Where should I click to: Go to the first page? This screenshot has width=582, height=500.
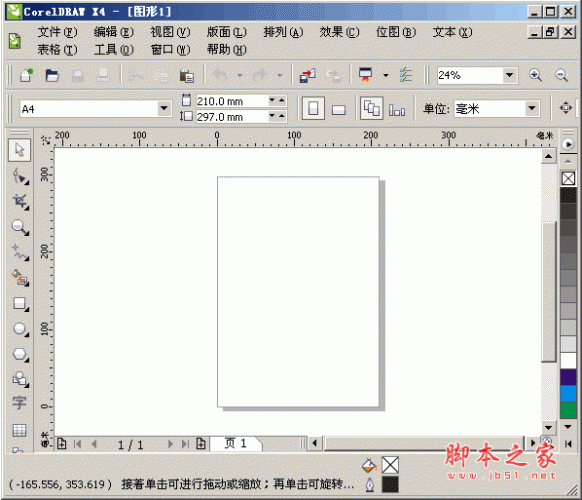pos(78,444)
